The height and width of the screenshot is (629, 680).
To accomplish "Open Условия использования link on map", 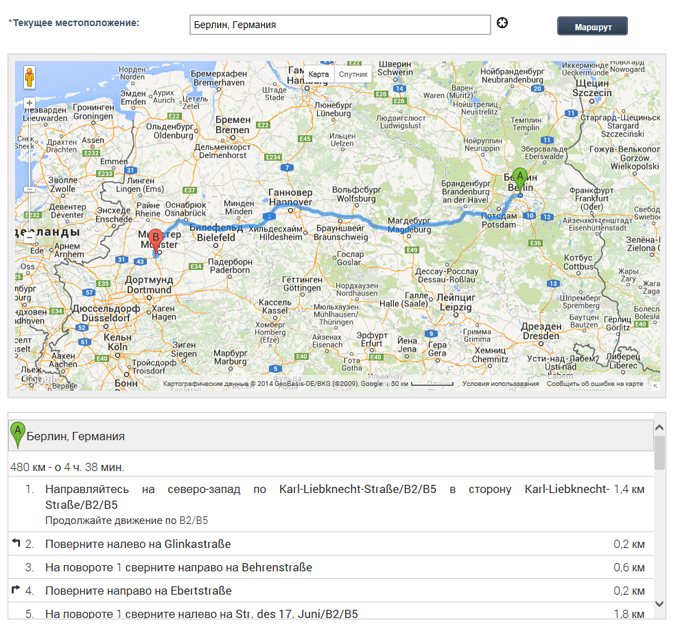I will click(x=500, y=383).
